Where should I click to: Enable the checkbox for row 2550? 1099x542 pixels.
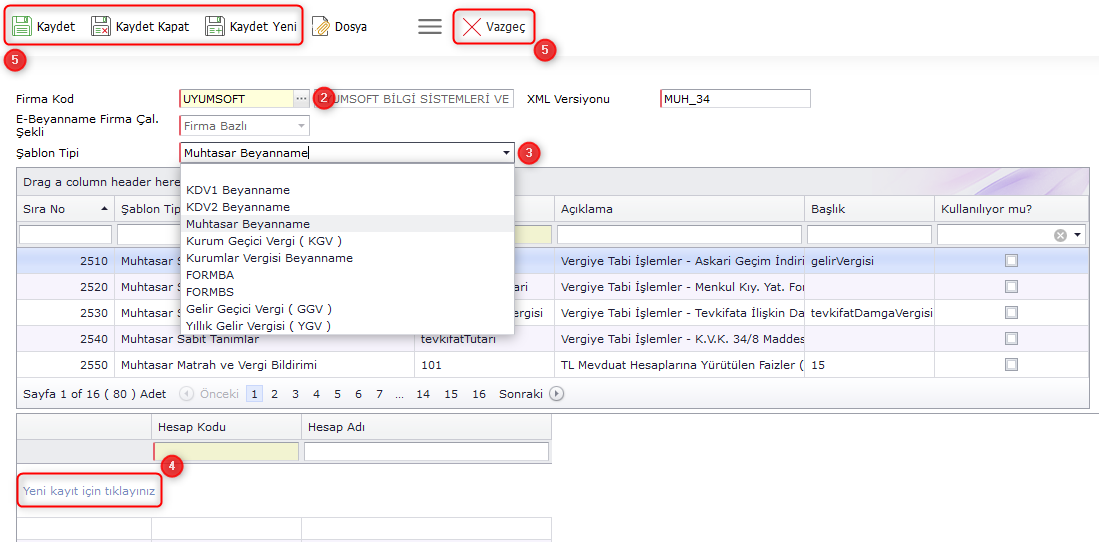pos(1011,364)
